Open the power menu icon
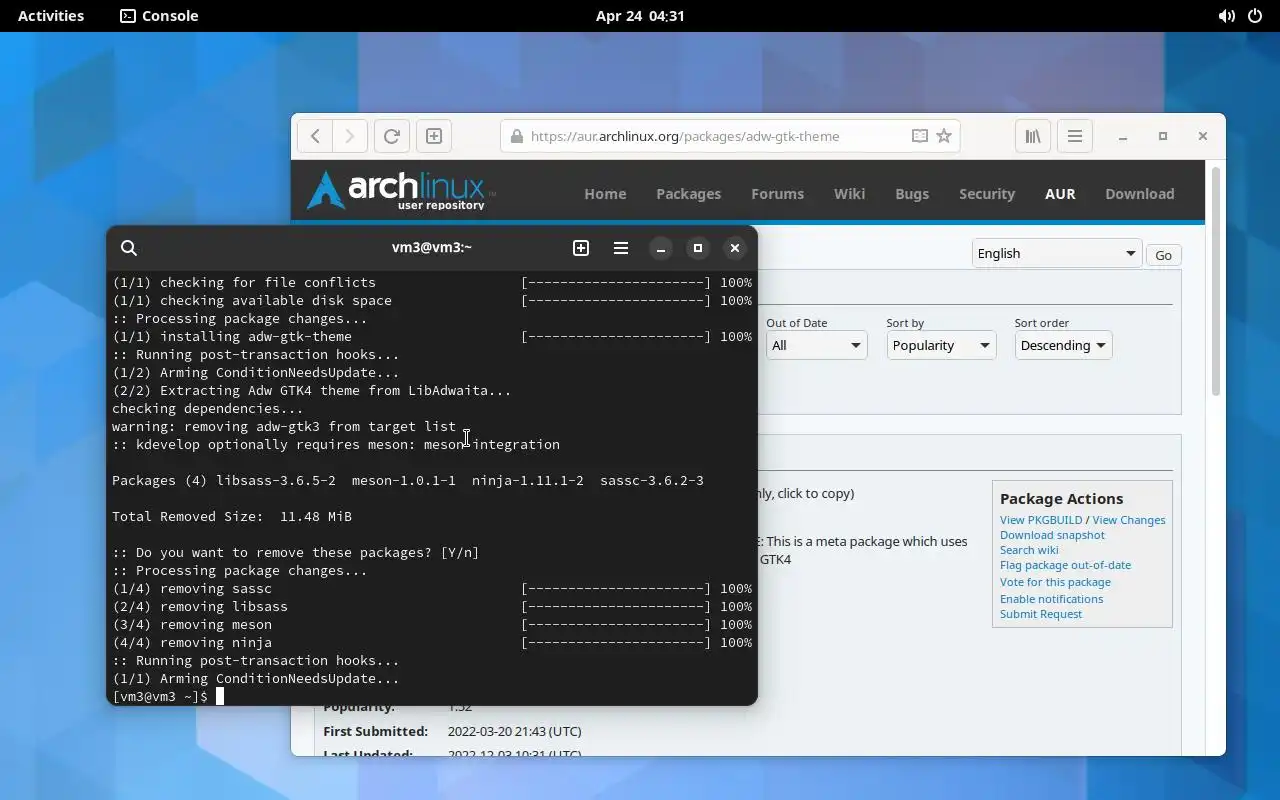Image resolution: width=1280 pixels, height=800 pixels. 1255,16
